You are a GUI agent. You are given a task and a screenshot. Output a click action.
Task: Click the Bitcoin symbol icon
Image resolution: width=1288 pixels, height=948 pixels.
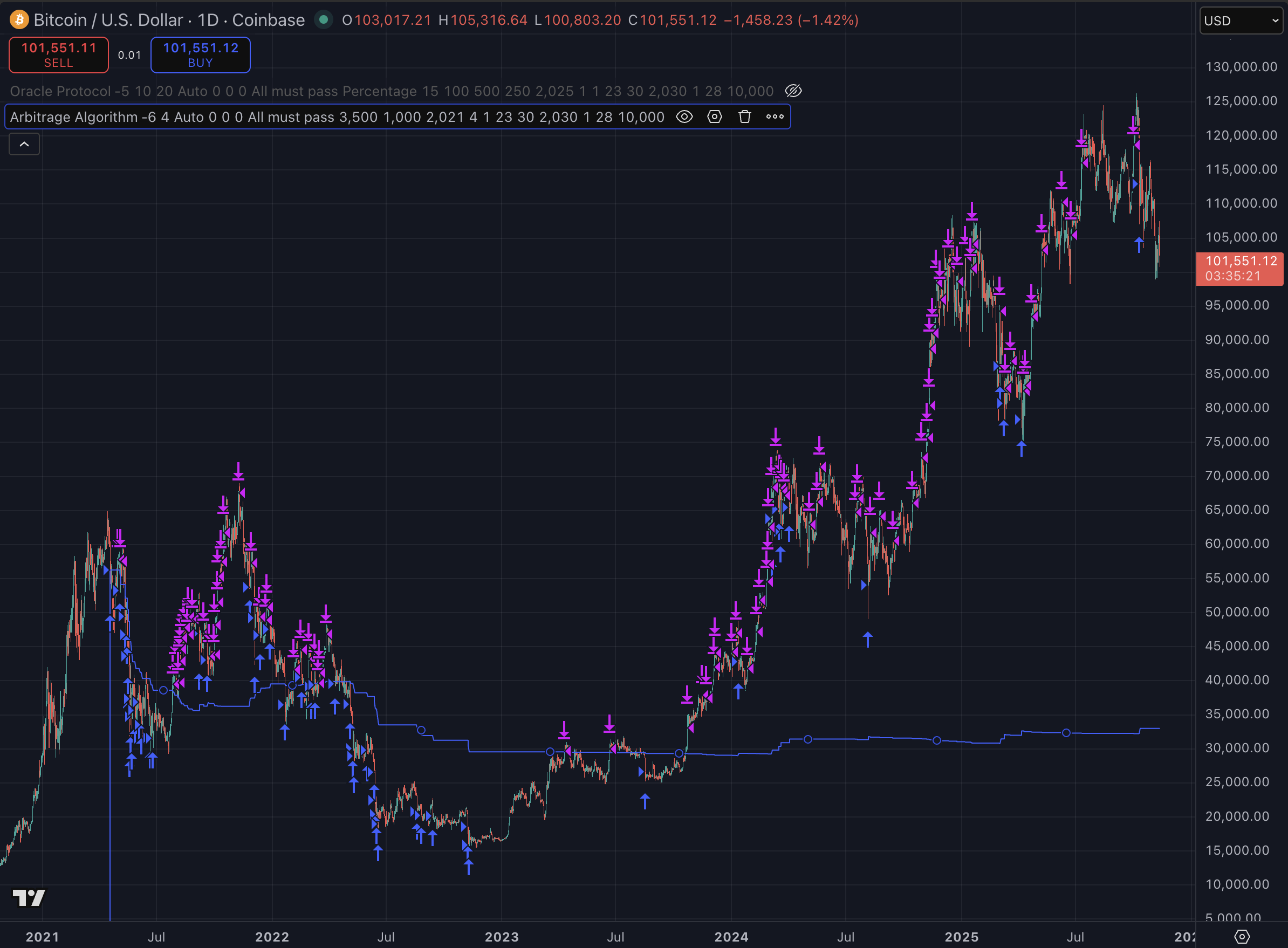19,20
